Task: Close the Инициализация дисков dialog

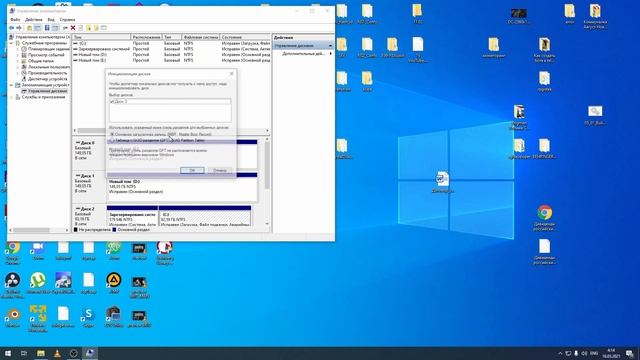Action: pyautogui.click(x=231, y=74)
